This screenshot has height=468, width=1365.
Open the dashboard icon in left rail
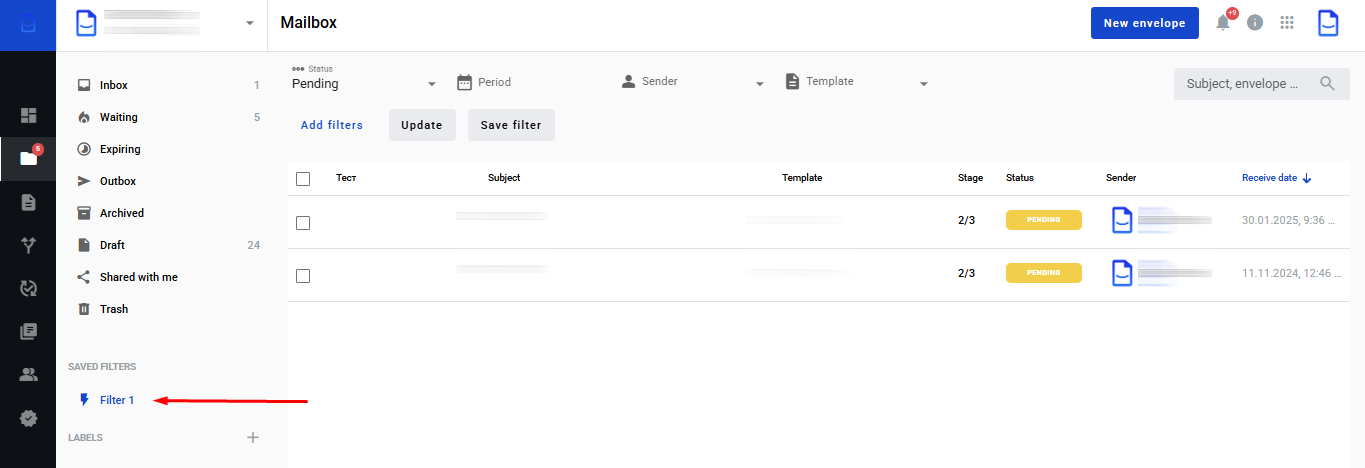28,115
